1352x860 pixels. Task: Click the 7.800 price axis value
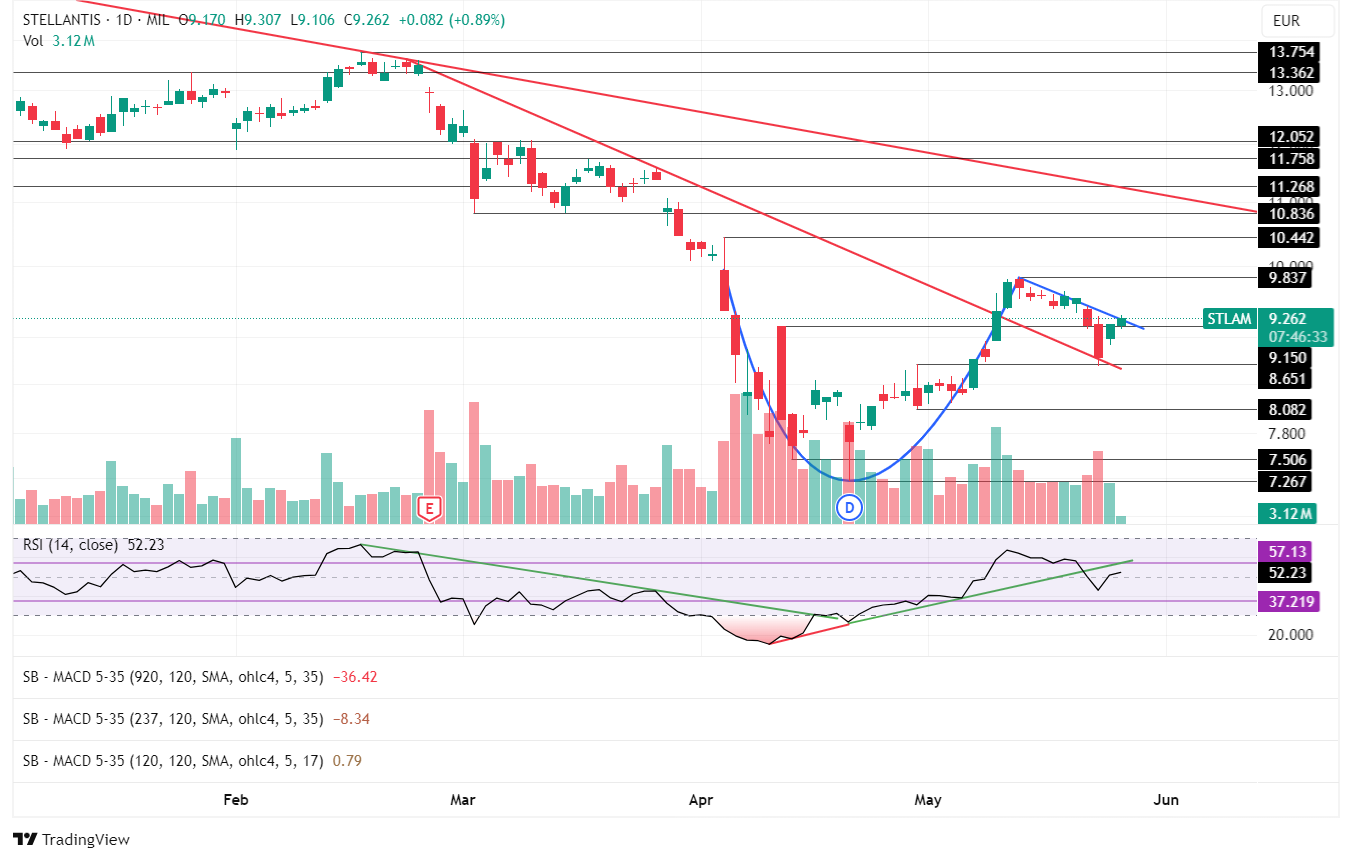click(x=1288, y=434)
